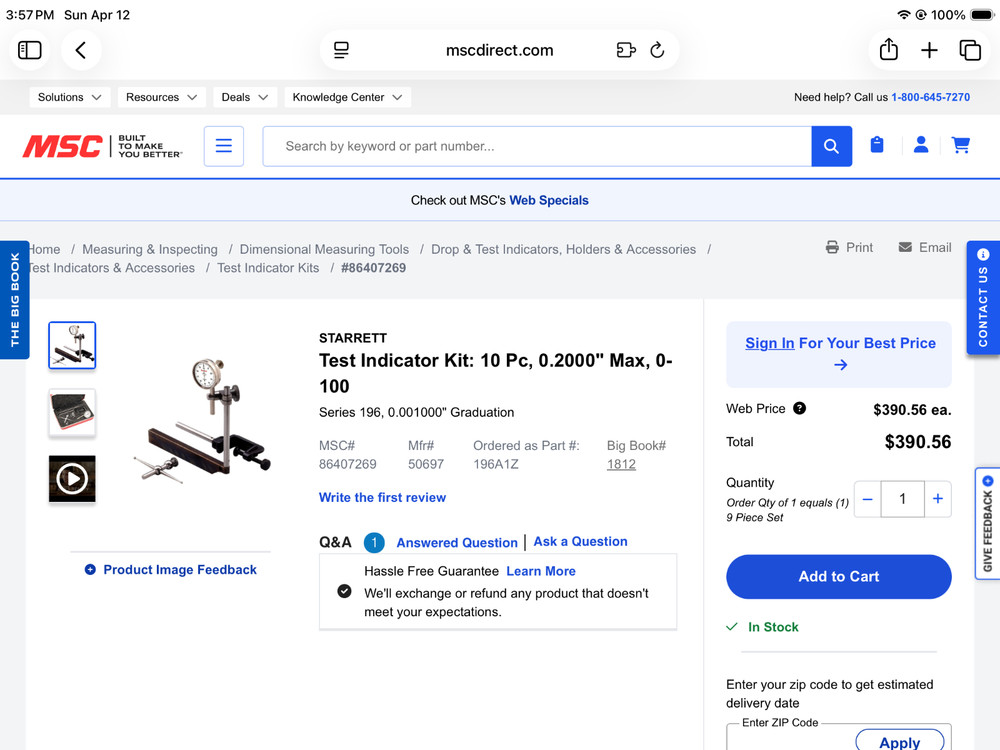Open the clipboard order list icon

click(877, 146)
